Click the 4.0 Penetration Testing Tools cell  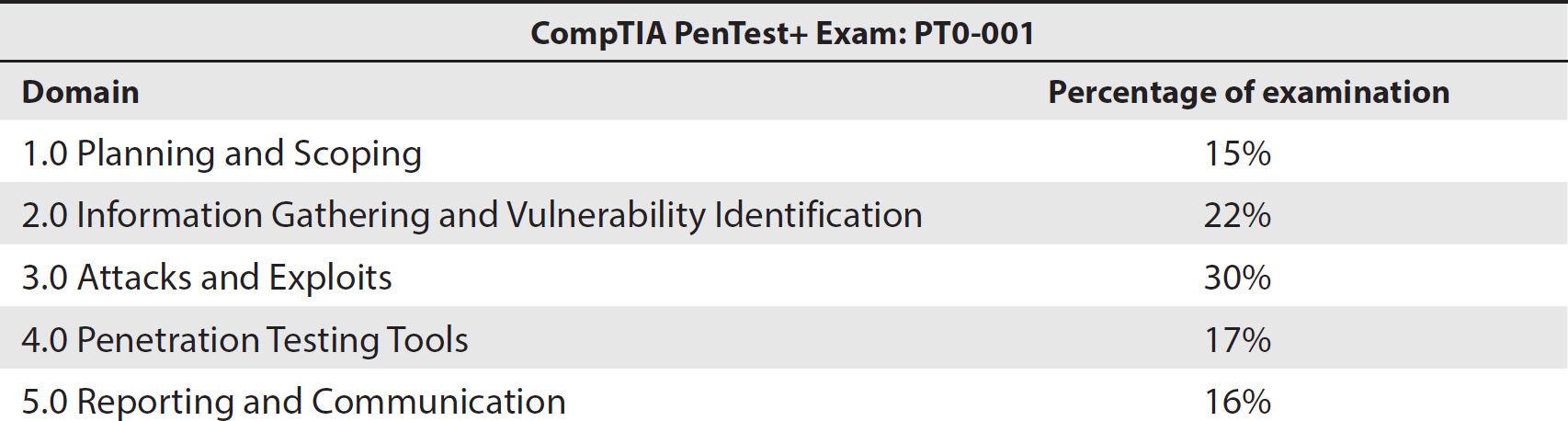point(244,340)
